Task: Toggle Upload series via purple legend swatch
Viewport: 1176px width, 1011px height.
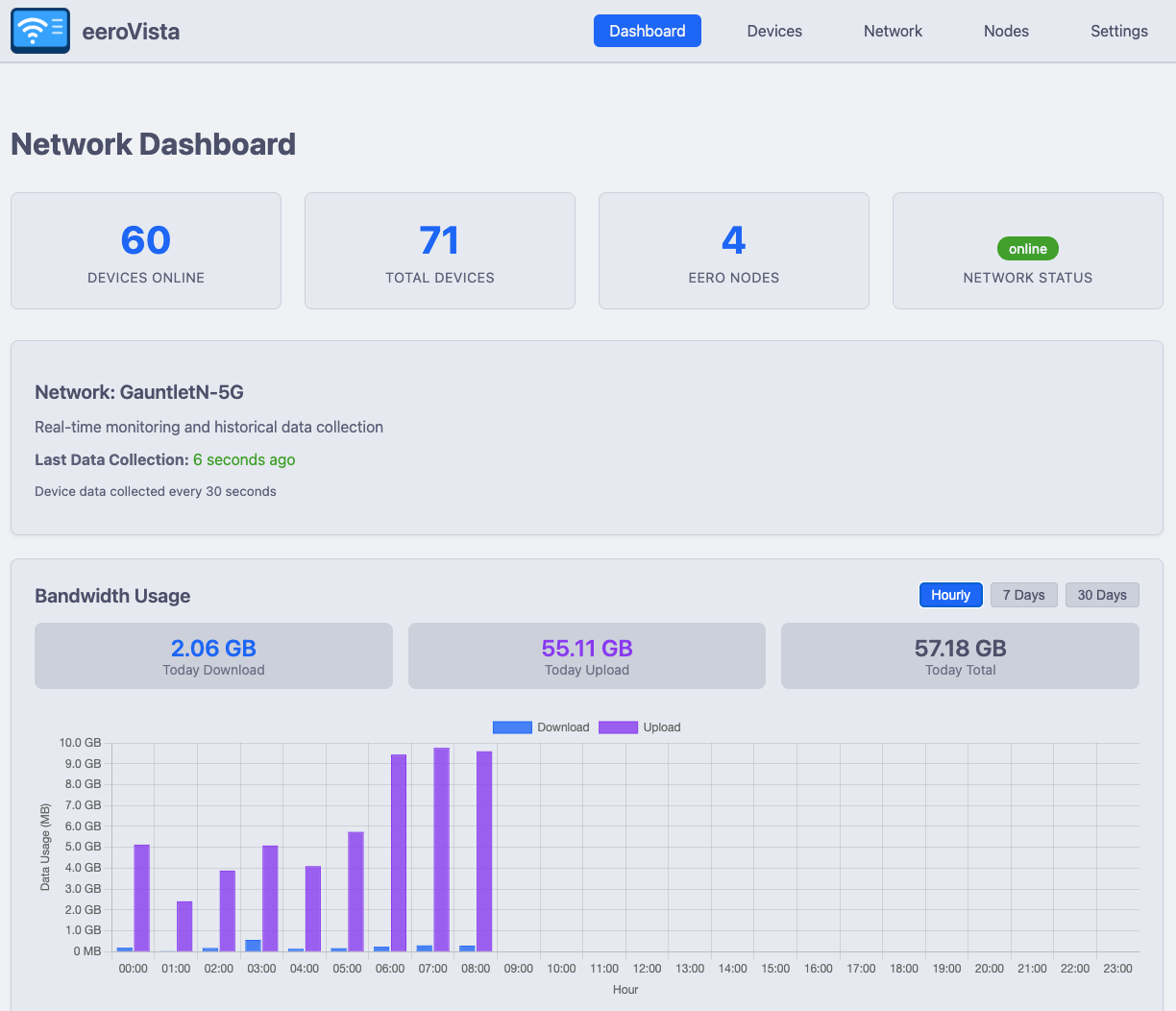Action: [618, 727]
